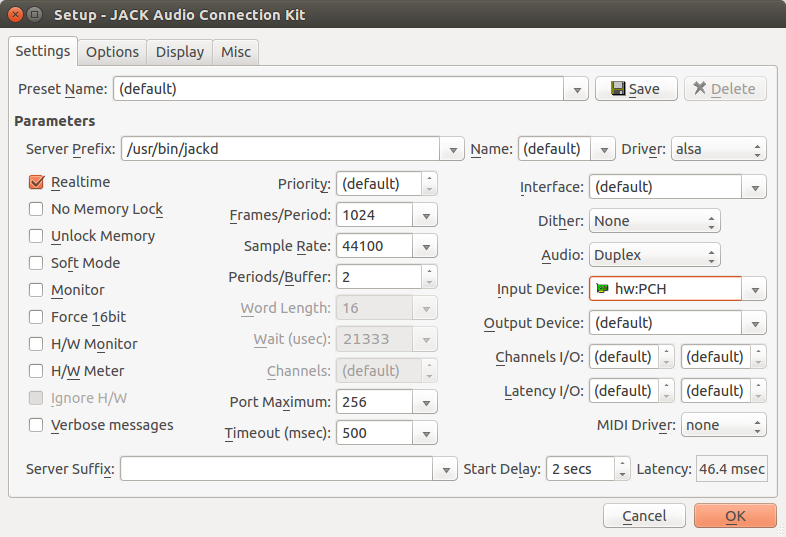Enable Verbose messages
The image size is (786, 537).
tap(36, 425)
